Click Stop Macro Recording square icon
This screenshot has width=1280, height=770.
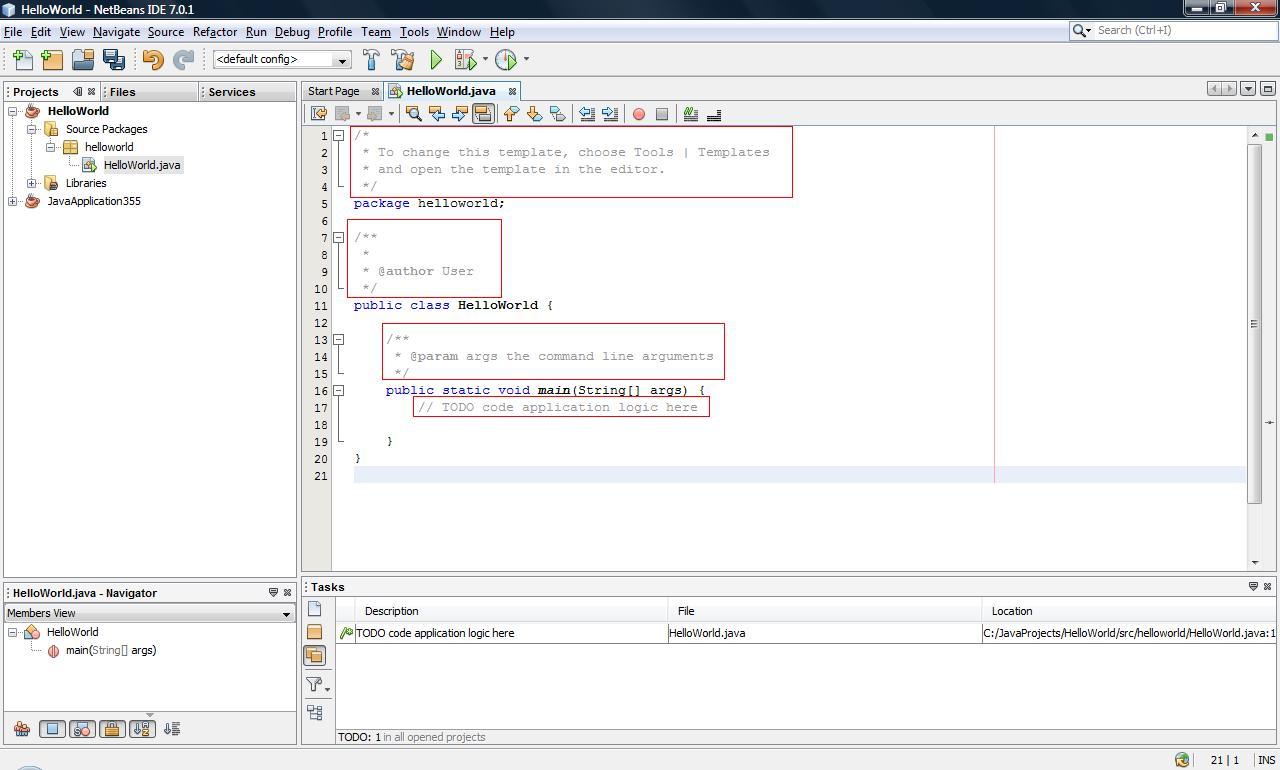click(x=662, y=114)
